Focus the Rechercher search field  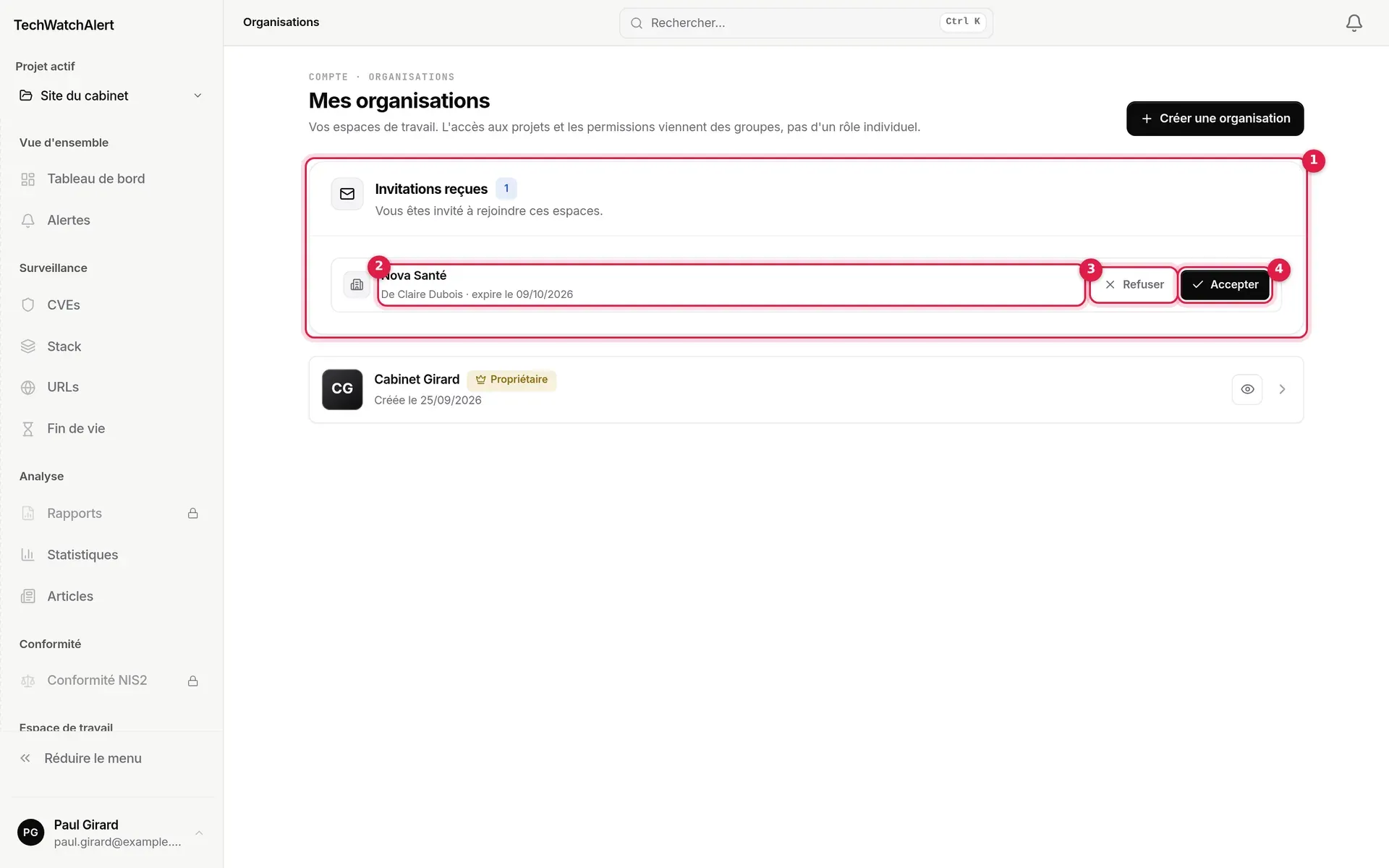point(806,23)
